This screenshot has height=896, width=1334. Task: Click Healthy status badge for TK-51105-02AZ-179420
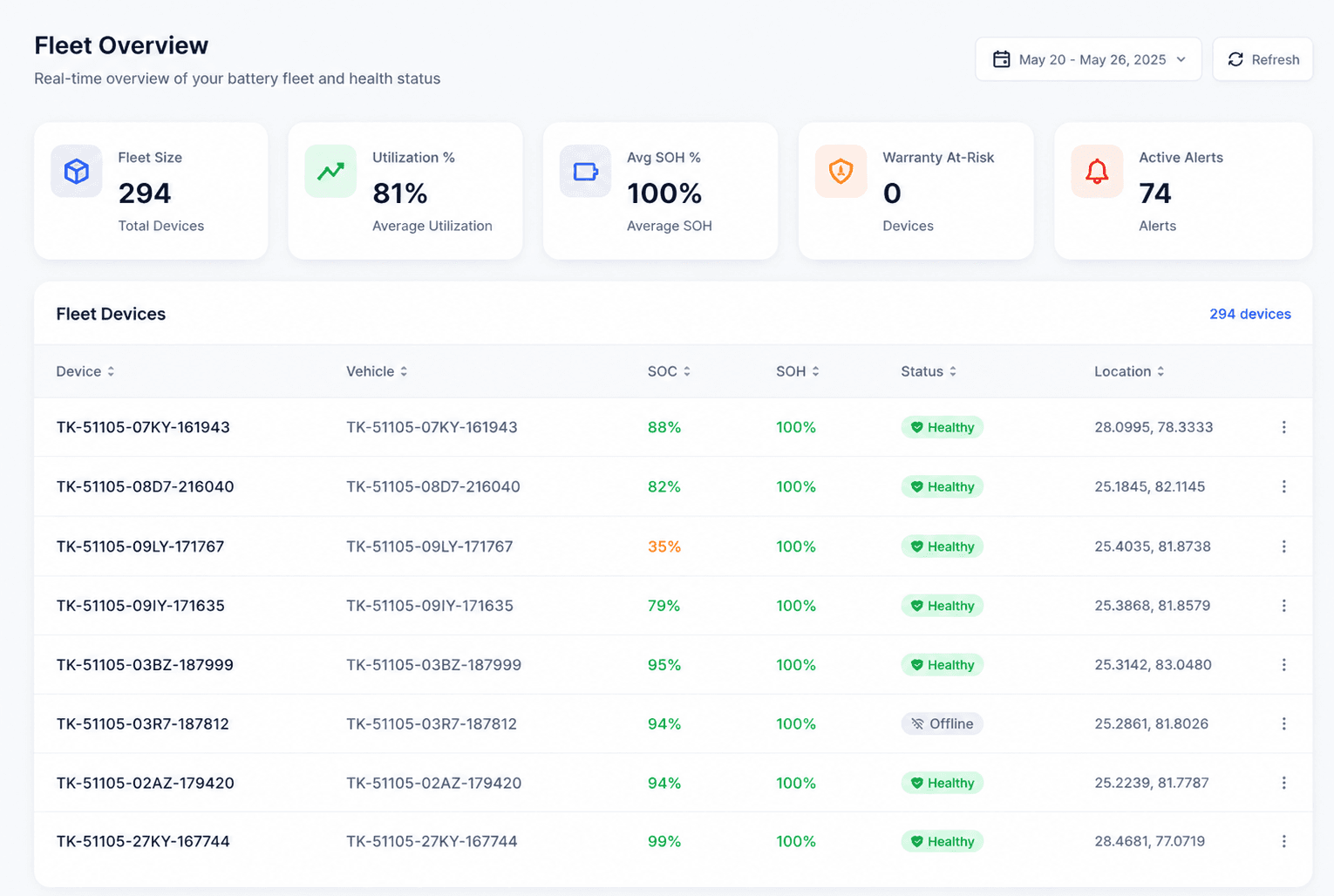[x=942, y=783]
